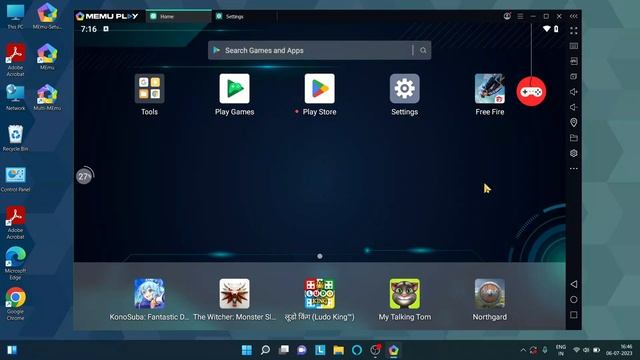This screenshot has width=640, height=360.
Task: Open the account icon in MEmu title bar
Action: click(507, 16)
